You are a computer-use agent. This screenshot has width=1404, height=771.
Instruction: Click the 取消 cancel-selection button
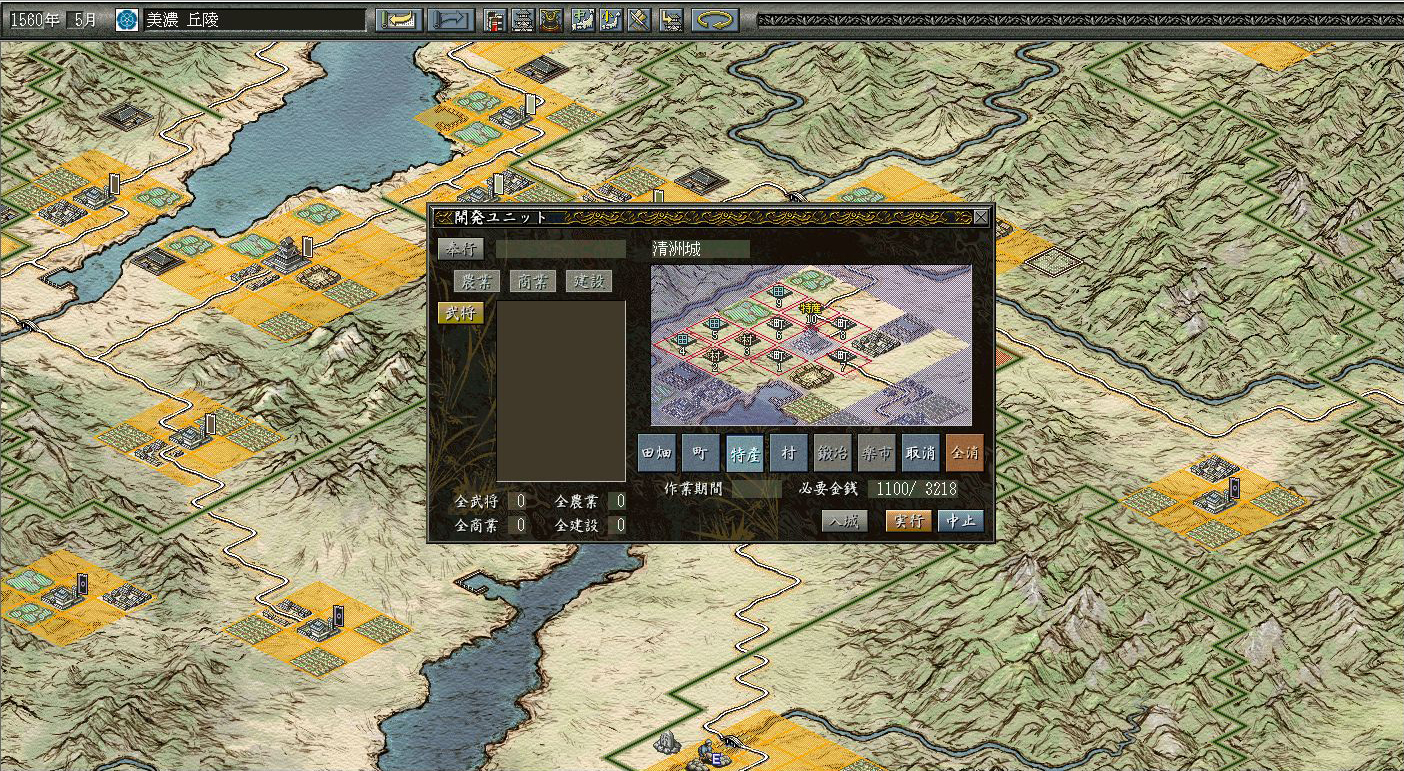(x=921, y=453)
